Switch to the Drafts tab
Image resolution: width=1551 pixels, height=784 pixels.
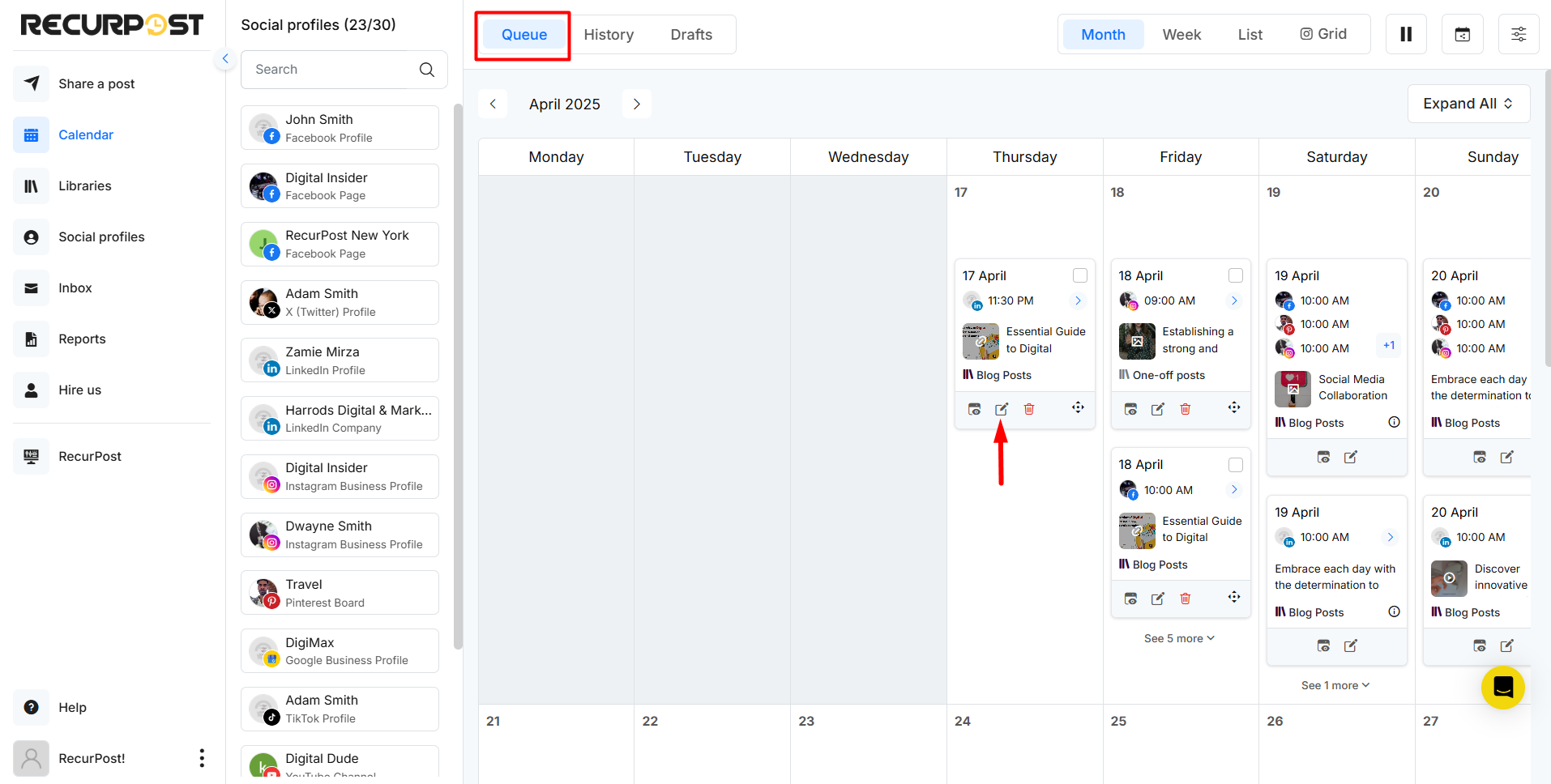(x=691, y=35)
